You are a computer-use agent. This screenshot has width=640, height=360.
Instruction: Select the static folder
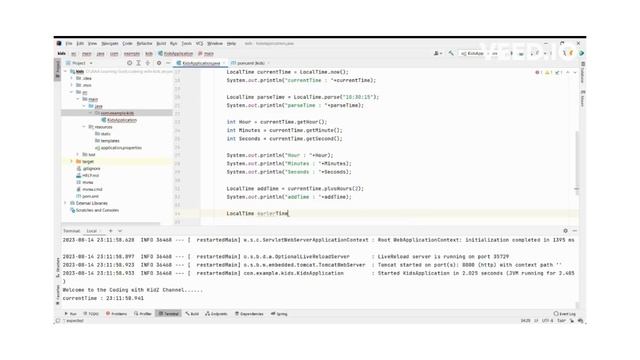pos(102,134)
